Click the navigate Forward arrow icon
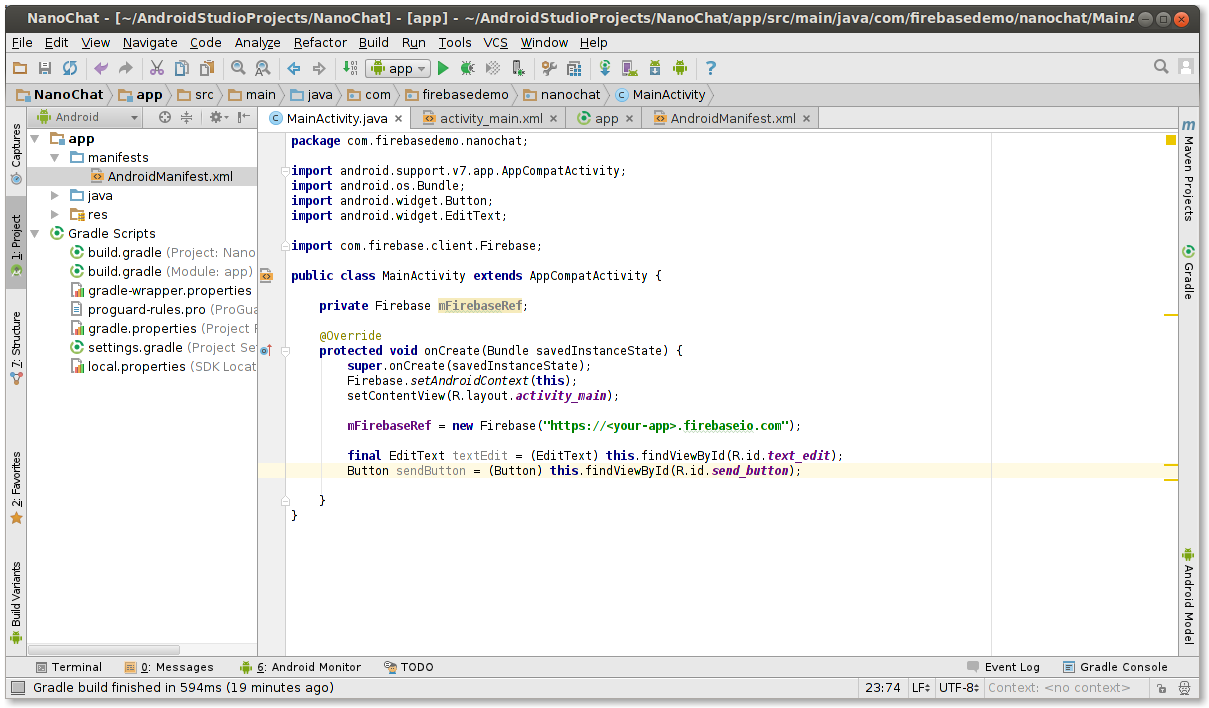This screenshot has height=708, width=1209. point(319,68)
